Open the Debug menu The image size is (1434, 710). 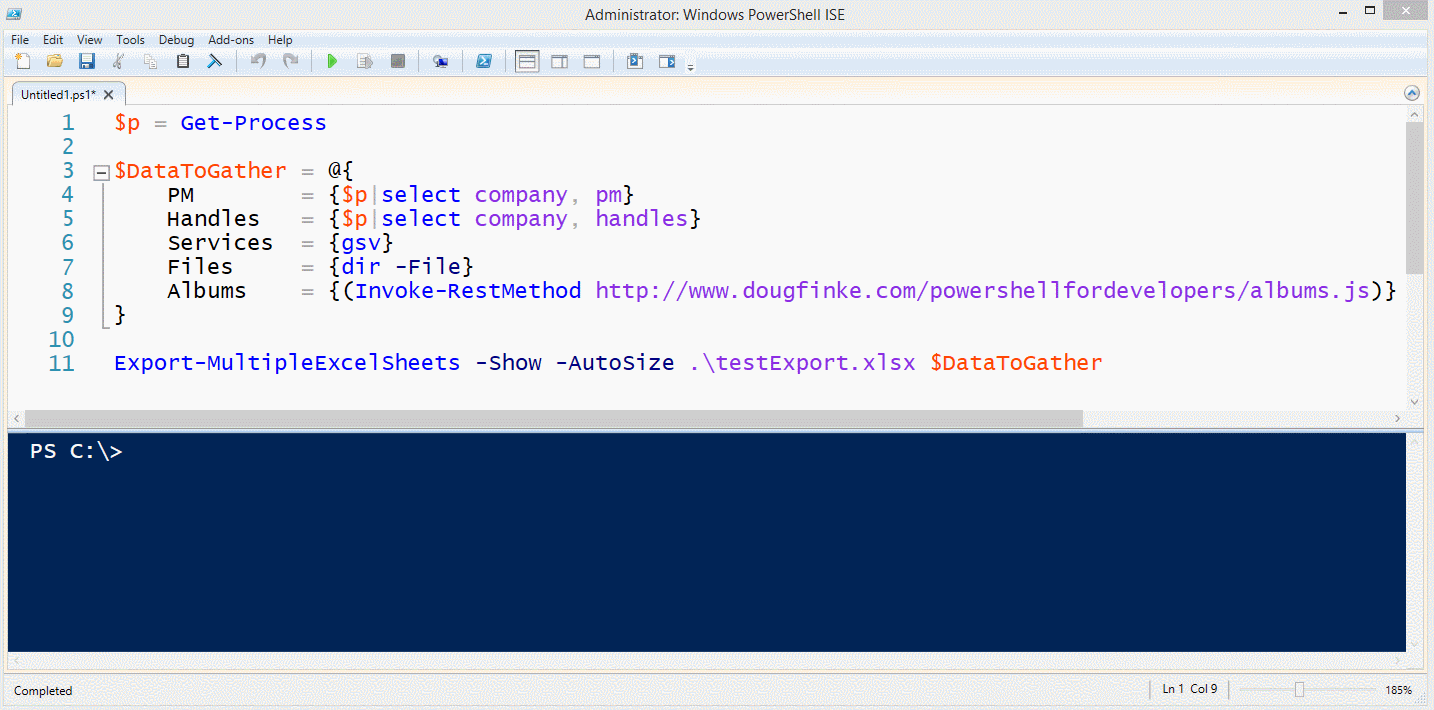176,40
